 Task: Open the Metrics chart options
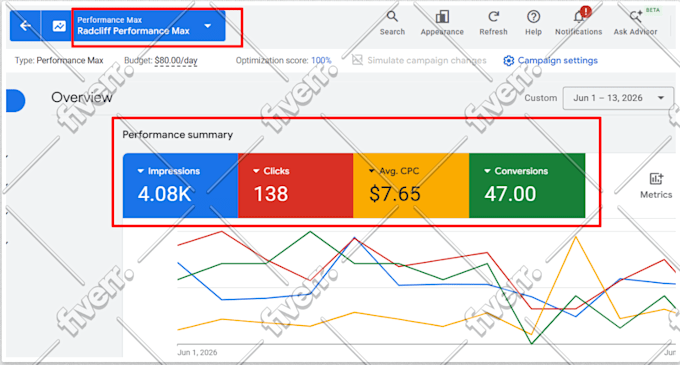[x=656, y=186]
